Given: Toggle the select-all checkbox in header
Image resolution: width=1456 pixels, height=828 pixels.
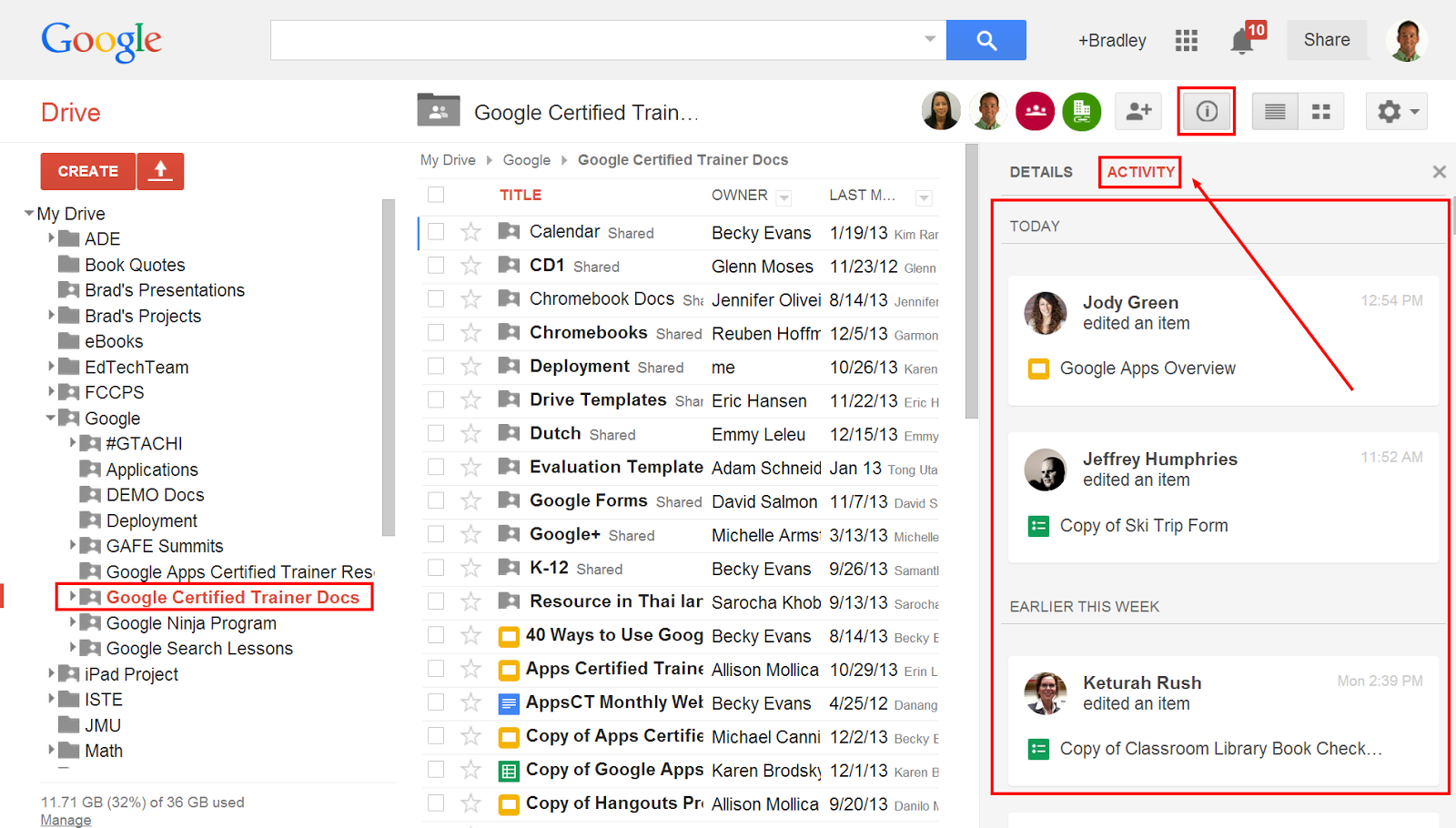Looking at the screenshot, I should click(436, 195).
